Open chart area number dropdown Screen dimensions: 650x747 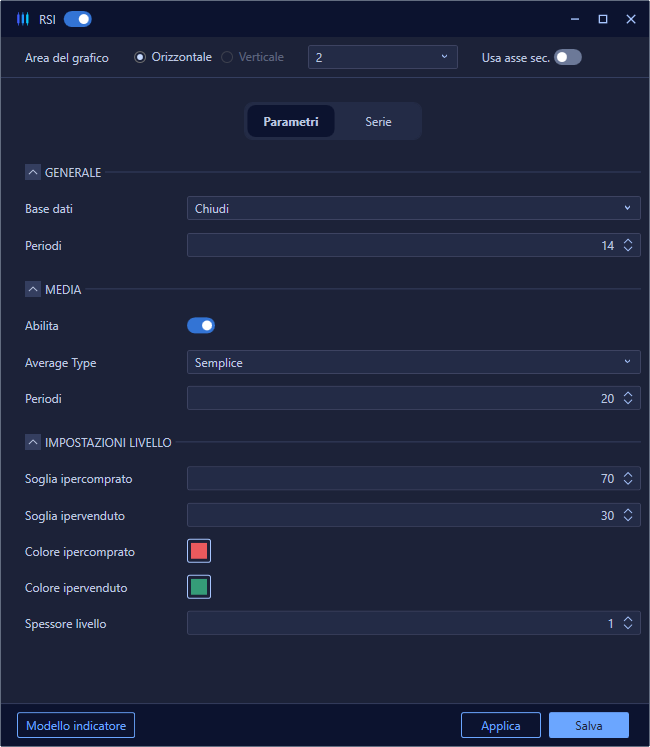[383, 57]
